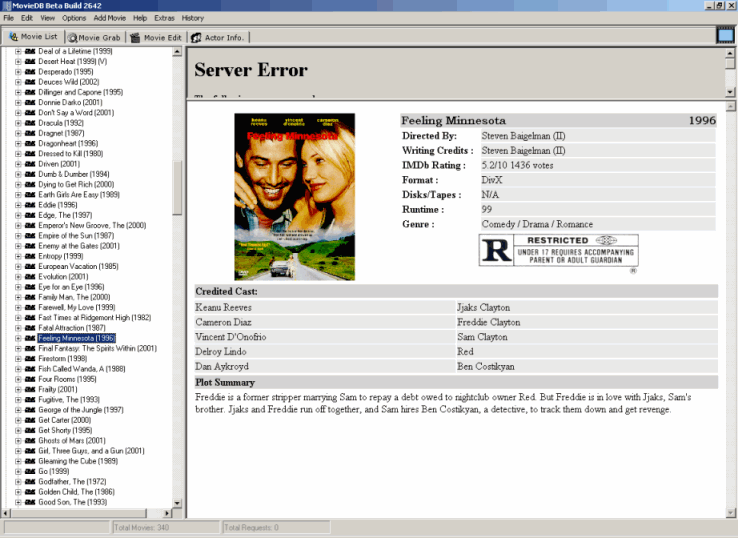Viewport: 738px width, 538px height.
Task: Click movie list horizontal scrollbar thumb
Action: tap(79, 513)
